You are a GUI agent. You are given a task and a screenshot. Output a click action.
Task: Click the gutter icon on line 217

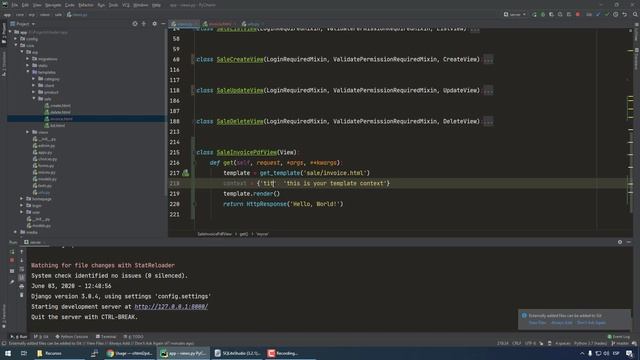(x=186, y=173)
